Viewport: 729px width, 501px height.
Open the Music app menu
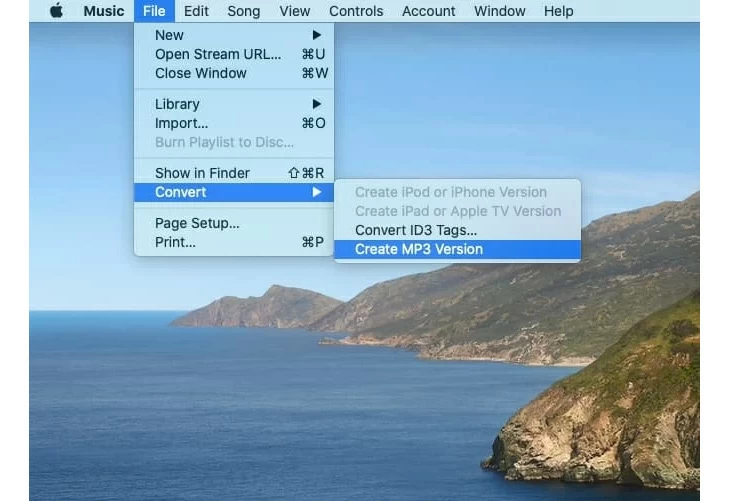tap(104, 11)
